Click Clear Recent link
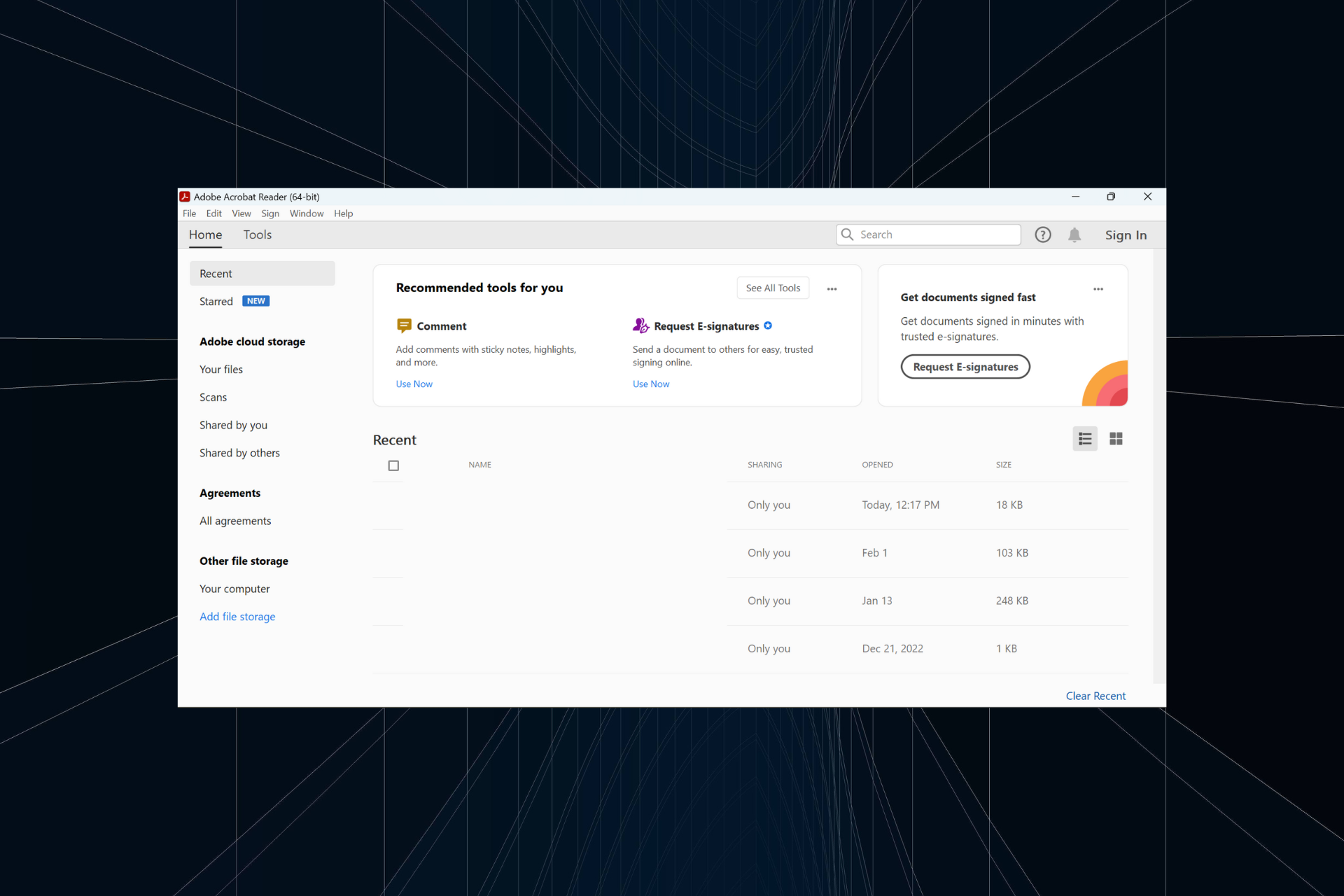 click(1095, 696)
